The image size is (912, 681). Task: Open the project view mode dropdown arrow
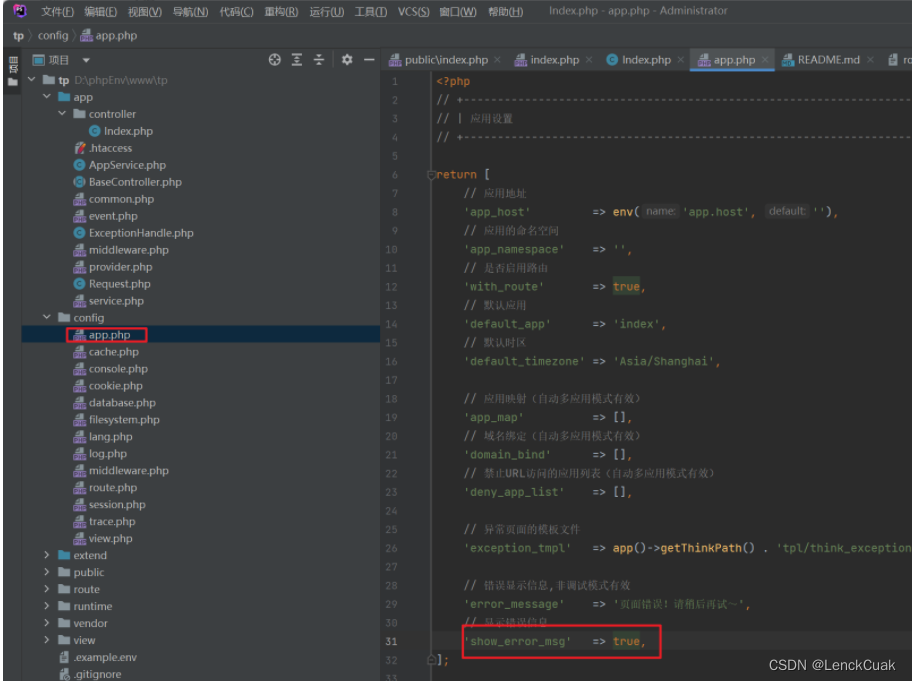(86, 60)
